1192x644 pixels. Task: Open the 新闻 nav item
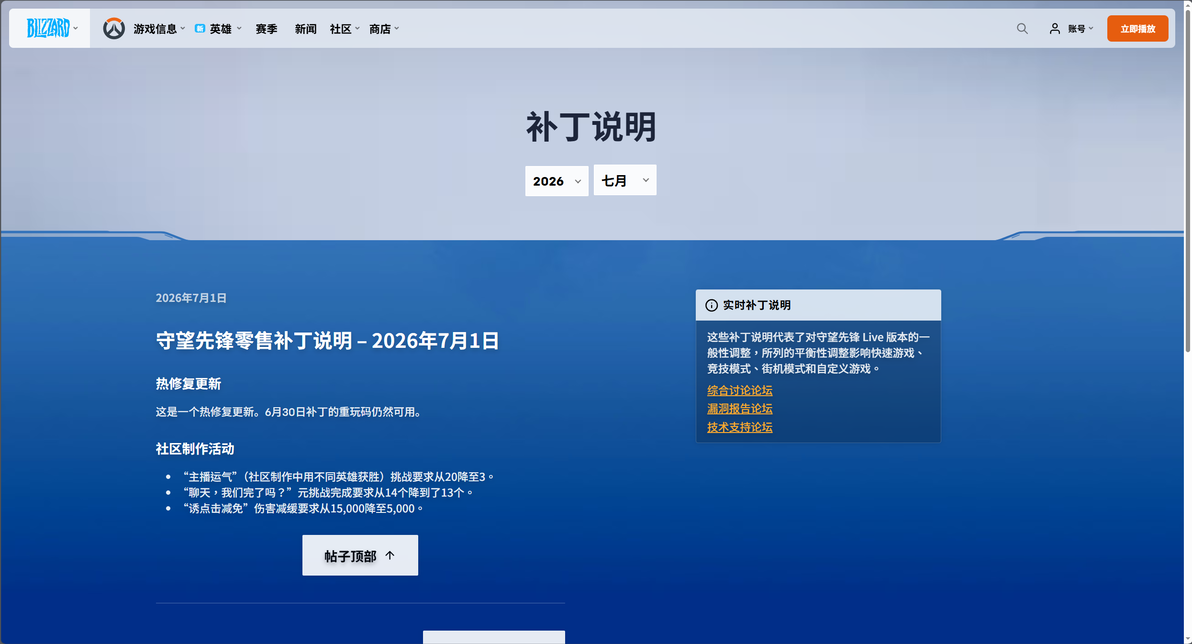[306, 28]
